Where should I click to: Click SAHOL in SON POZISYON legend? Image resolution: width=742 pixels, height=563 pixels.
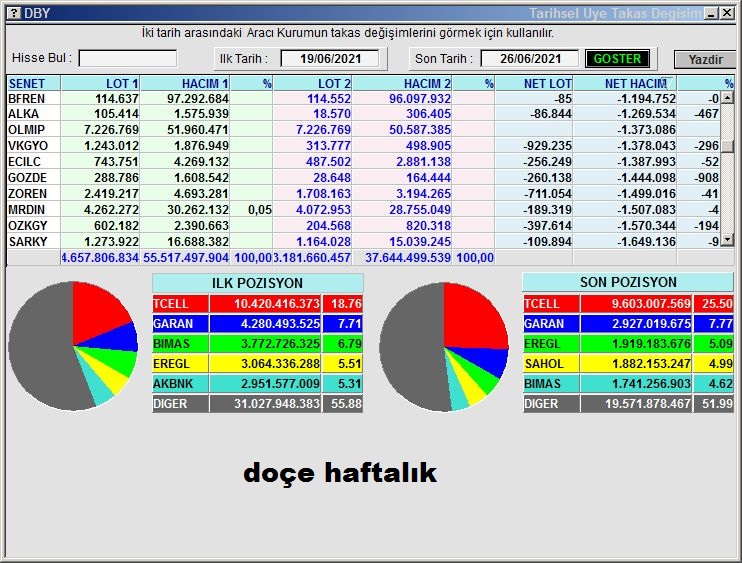[628, 363]
